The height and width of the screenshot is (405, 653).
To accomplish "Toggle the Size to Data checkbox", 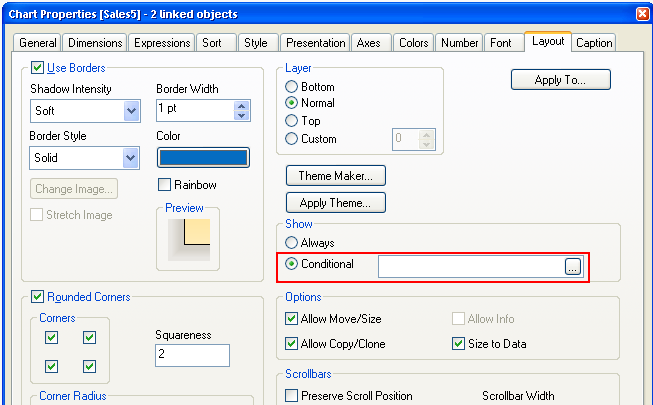I will point(459,344).
